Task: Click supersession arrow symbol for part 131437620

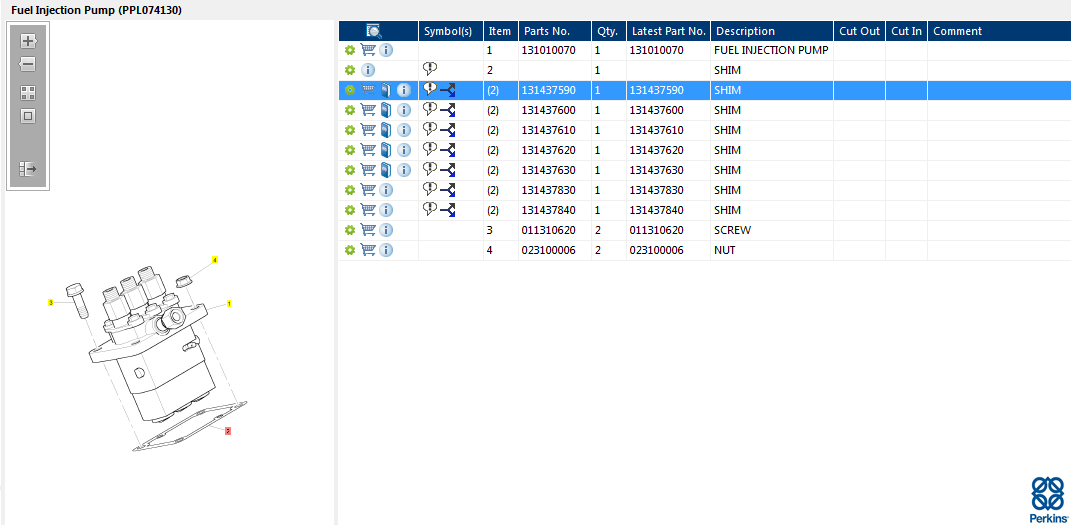Action: (448, 150)
